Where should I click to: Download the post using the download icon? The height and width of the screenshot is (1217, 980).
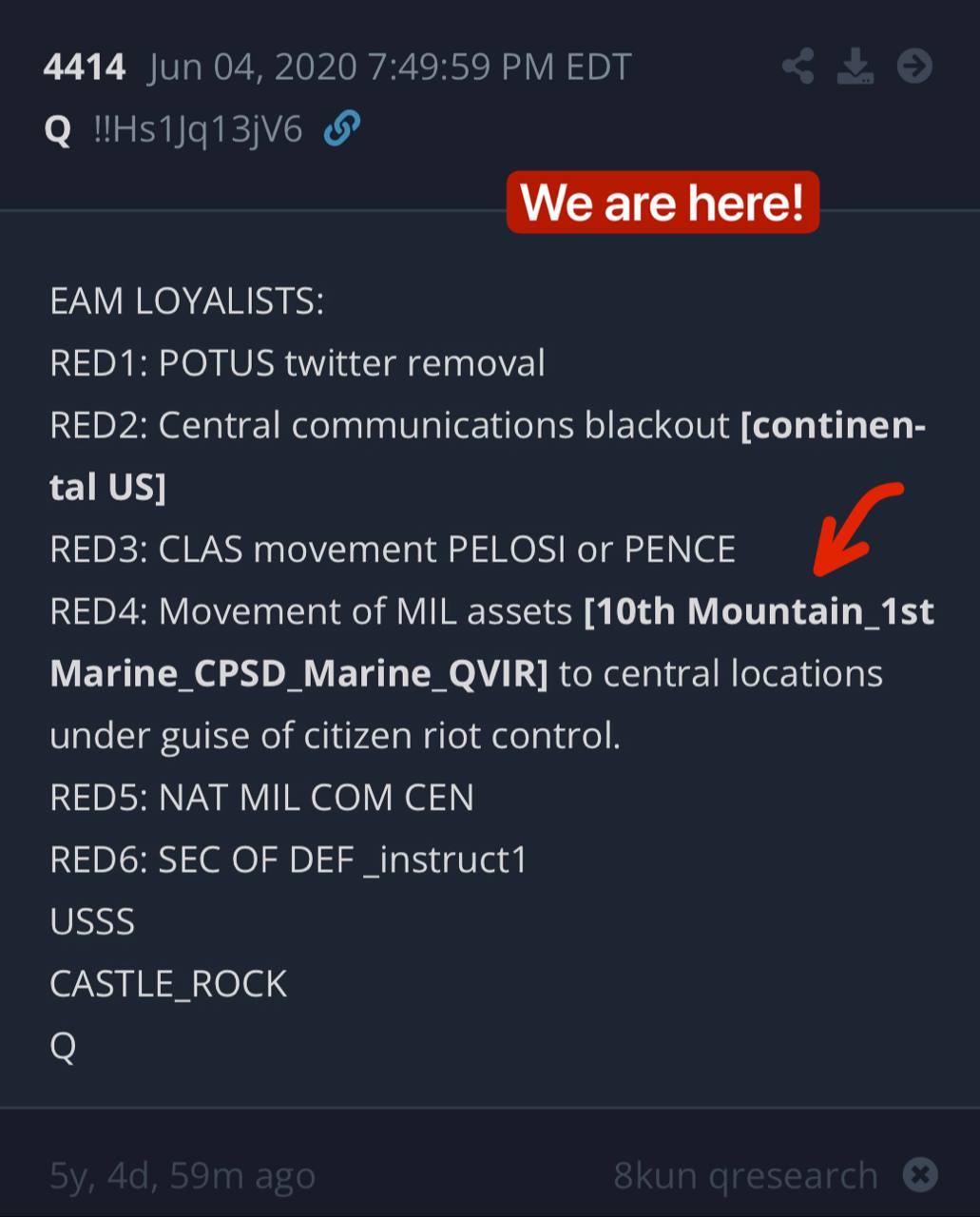pos(855,67)
